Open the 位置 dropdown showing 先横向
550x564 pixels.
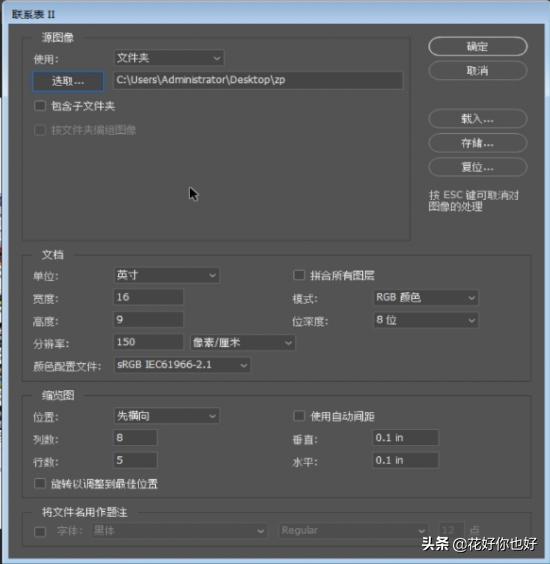click(167, 416)
